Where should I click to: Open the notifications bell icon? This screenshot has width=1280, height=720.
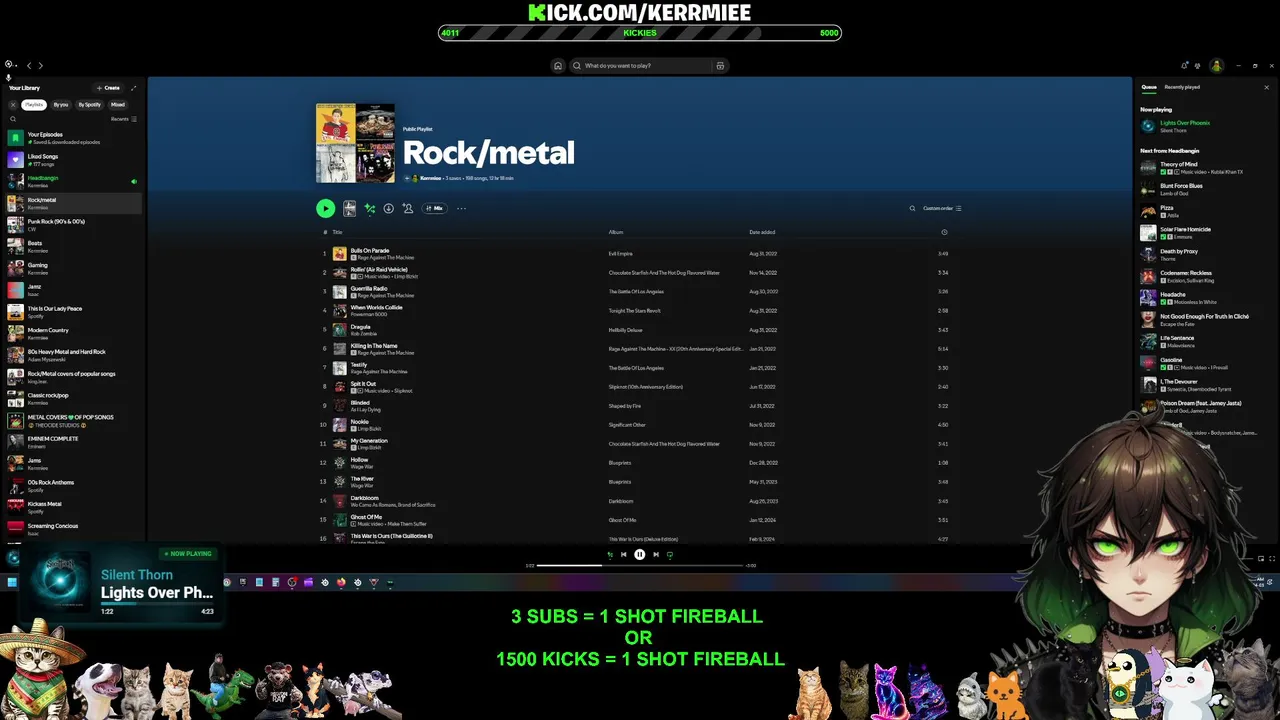point(1185,66)
